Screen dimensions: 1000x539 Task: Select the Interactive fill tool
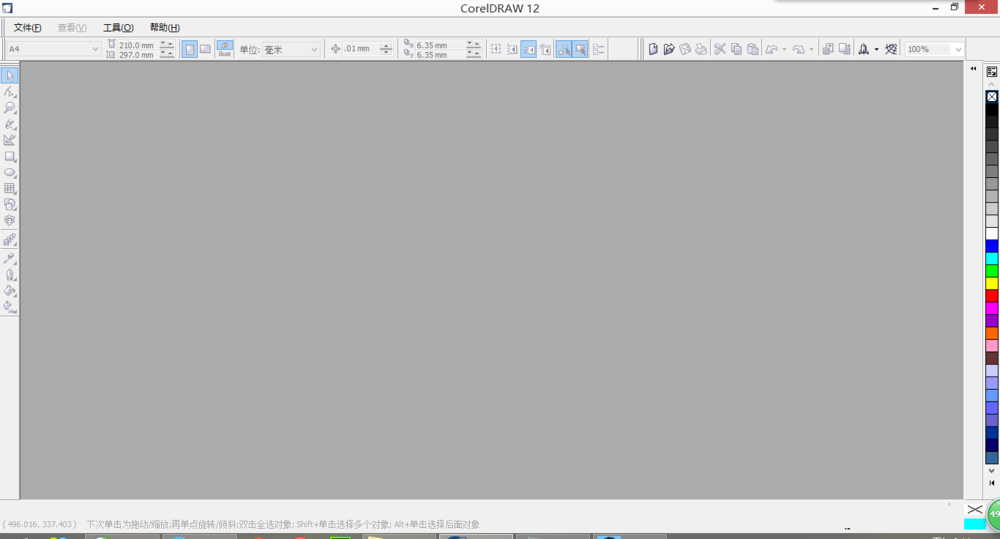pyautogui.click(x=10, y=307)
